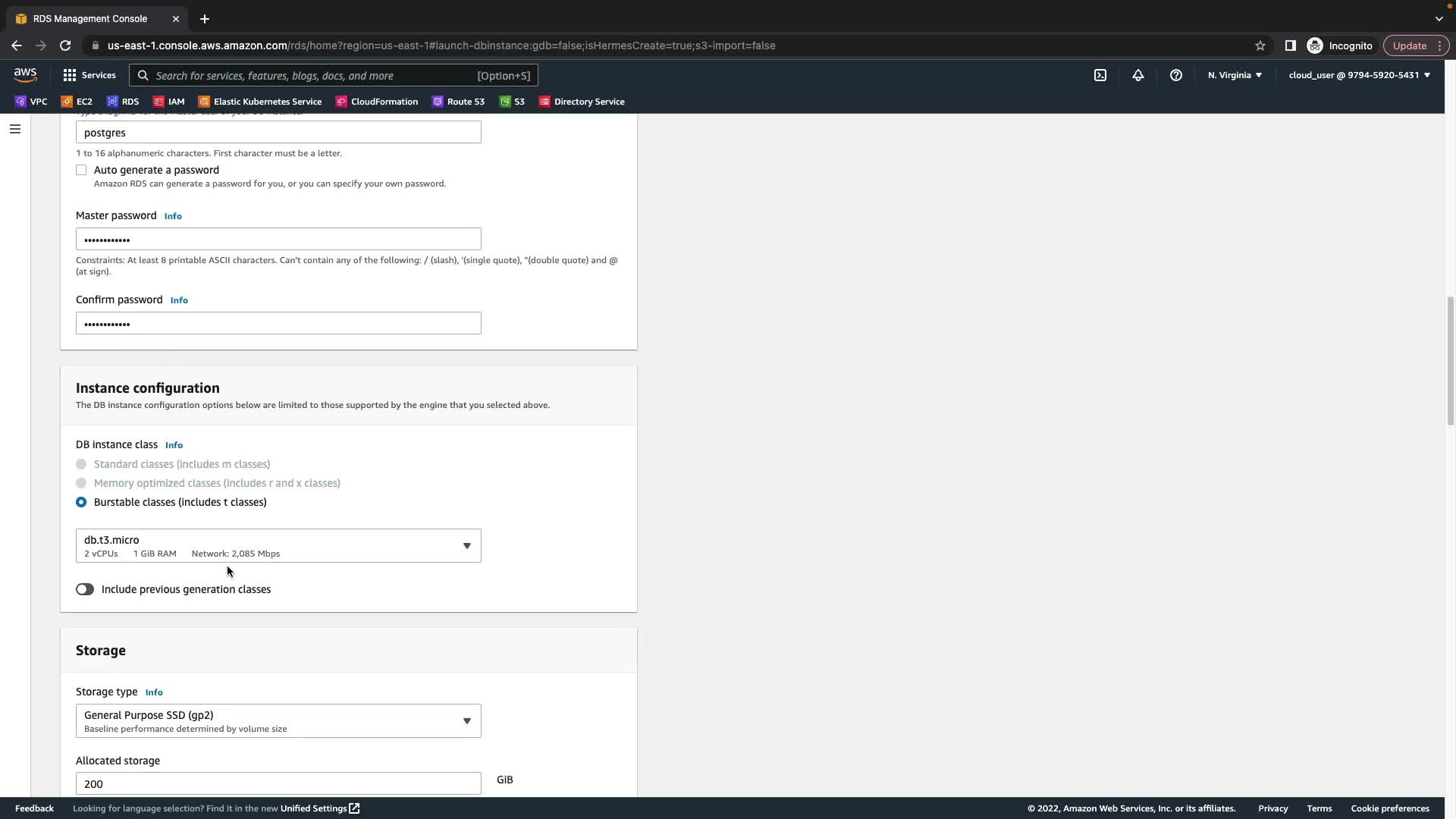Click Info link next to Master password
The width and height of the screenshot is (1456, 819).
[173, 216]
